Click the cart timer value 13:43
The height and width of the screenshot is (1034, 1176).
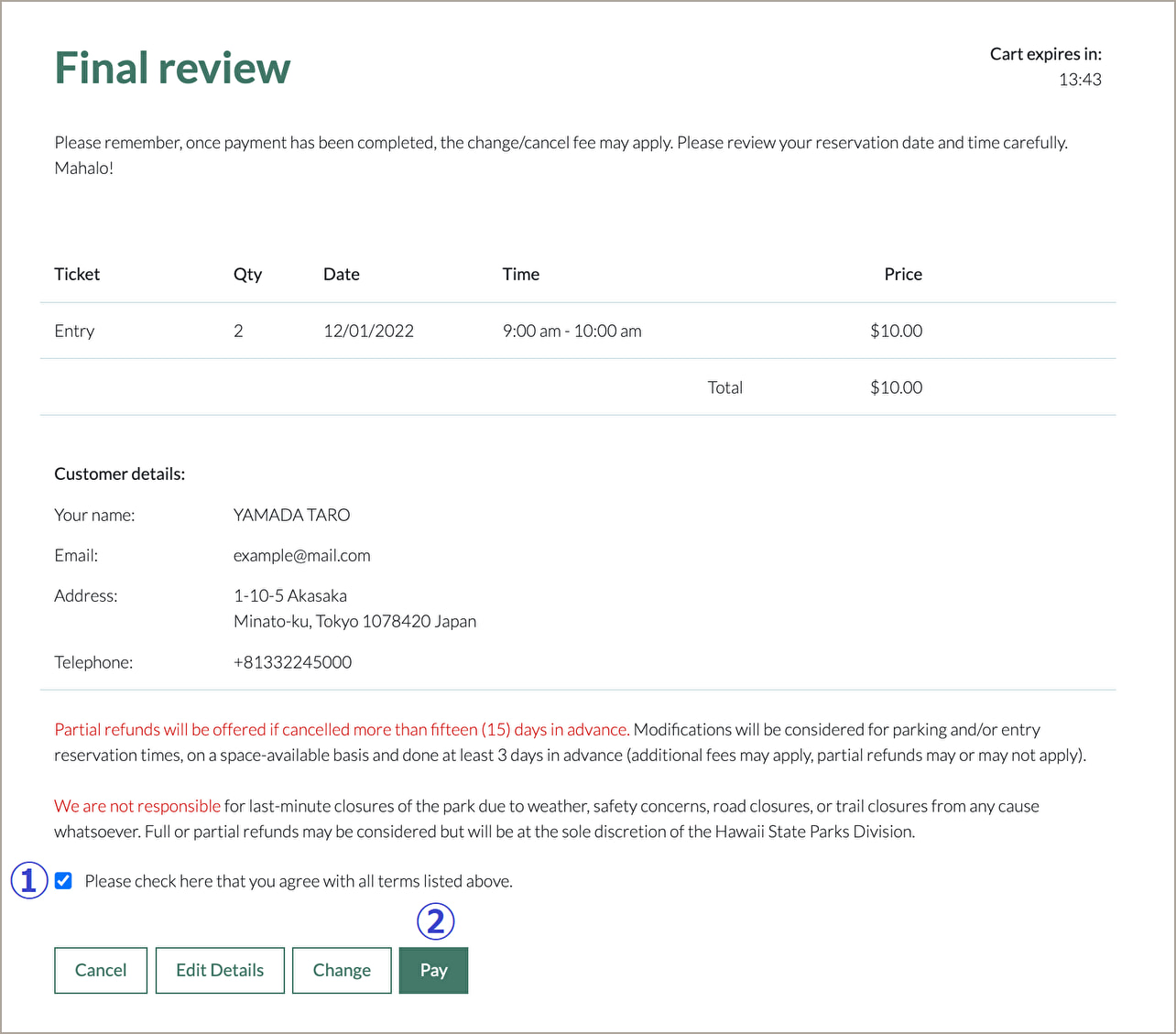1080,80
